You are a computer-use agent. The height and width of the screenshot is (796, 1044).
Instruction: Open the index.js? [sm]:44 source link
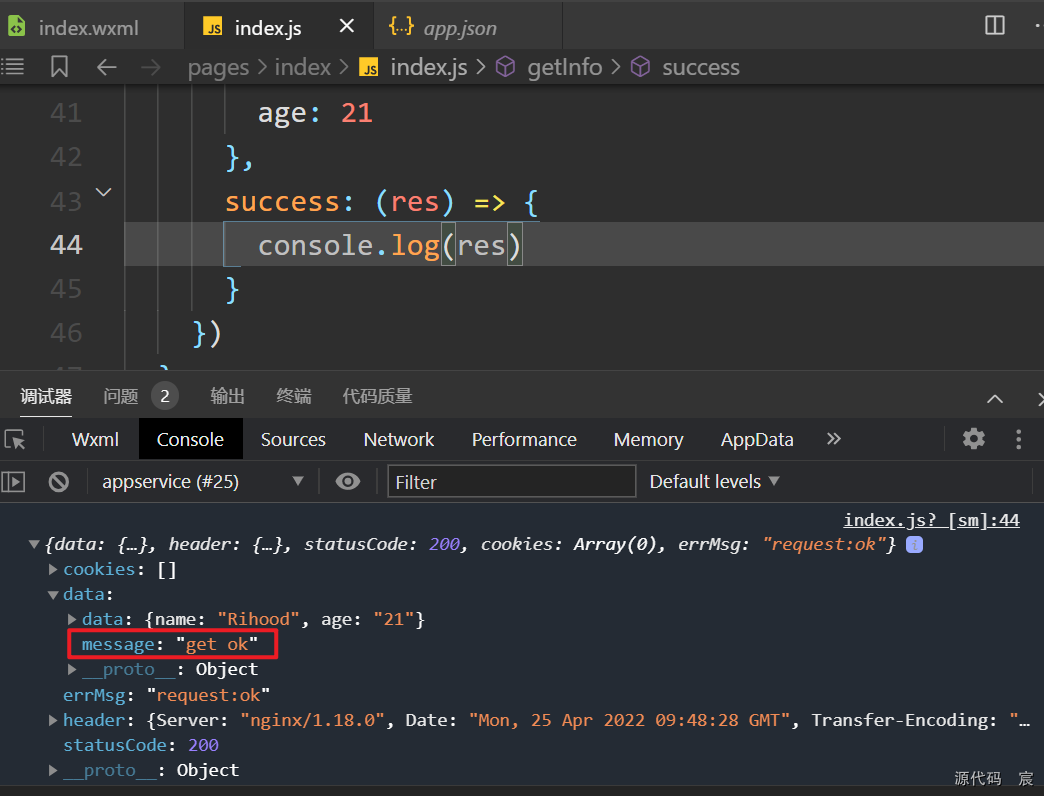point(931,520)
